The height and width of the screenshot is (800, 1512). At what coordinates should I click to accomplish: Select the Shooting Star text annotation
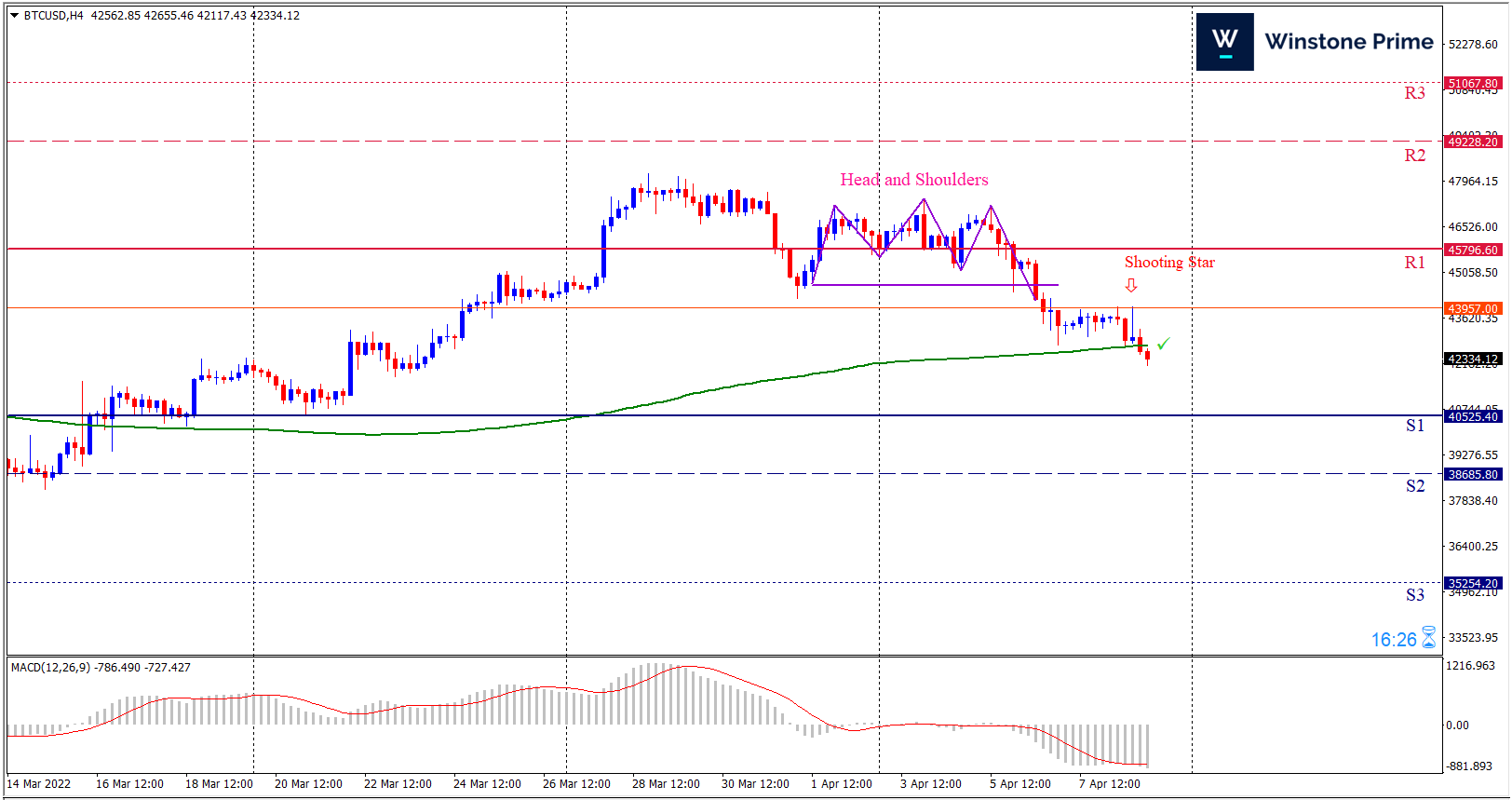[x=1168, y=263]
